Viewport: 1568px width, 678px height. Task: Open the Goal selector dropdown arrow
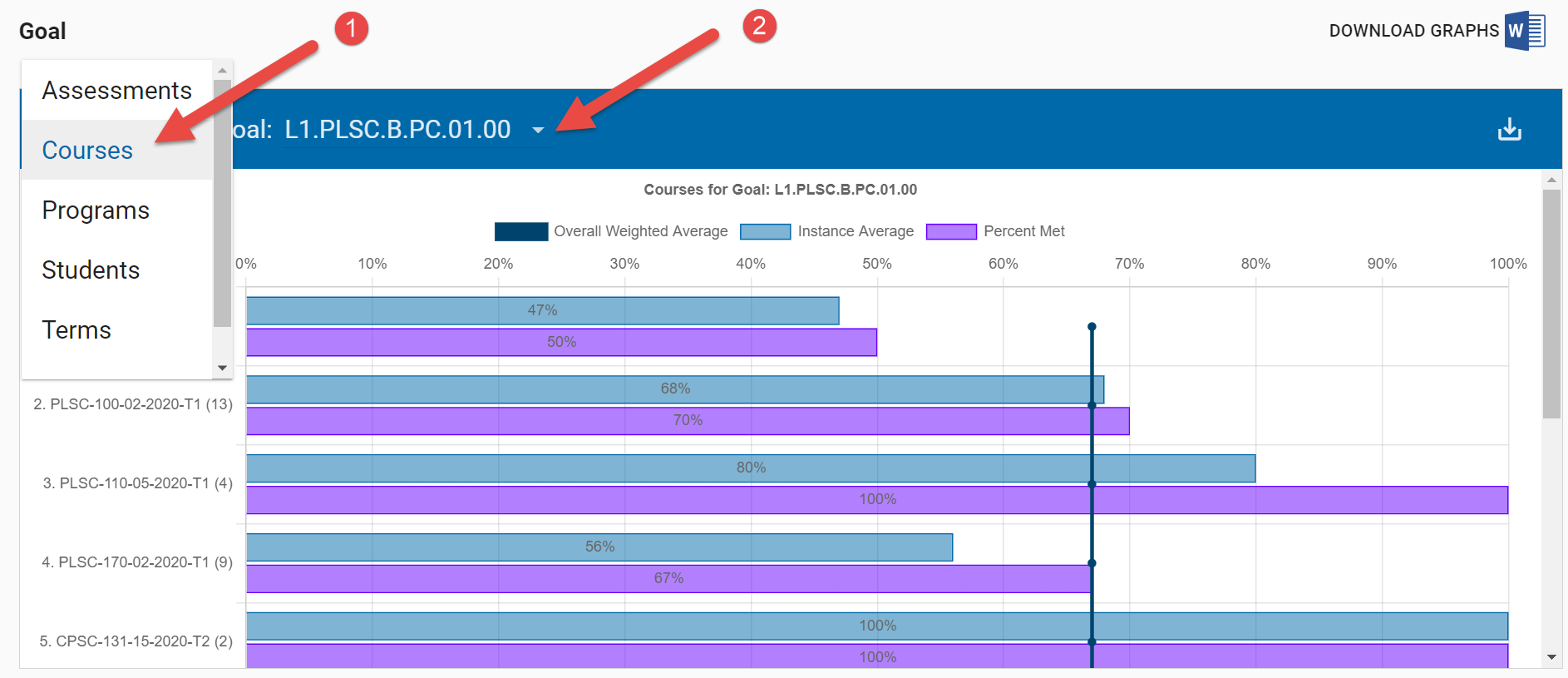[538, 130]
